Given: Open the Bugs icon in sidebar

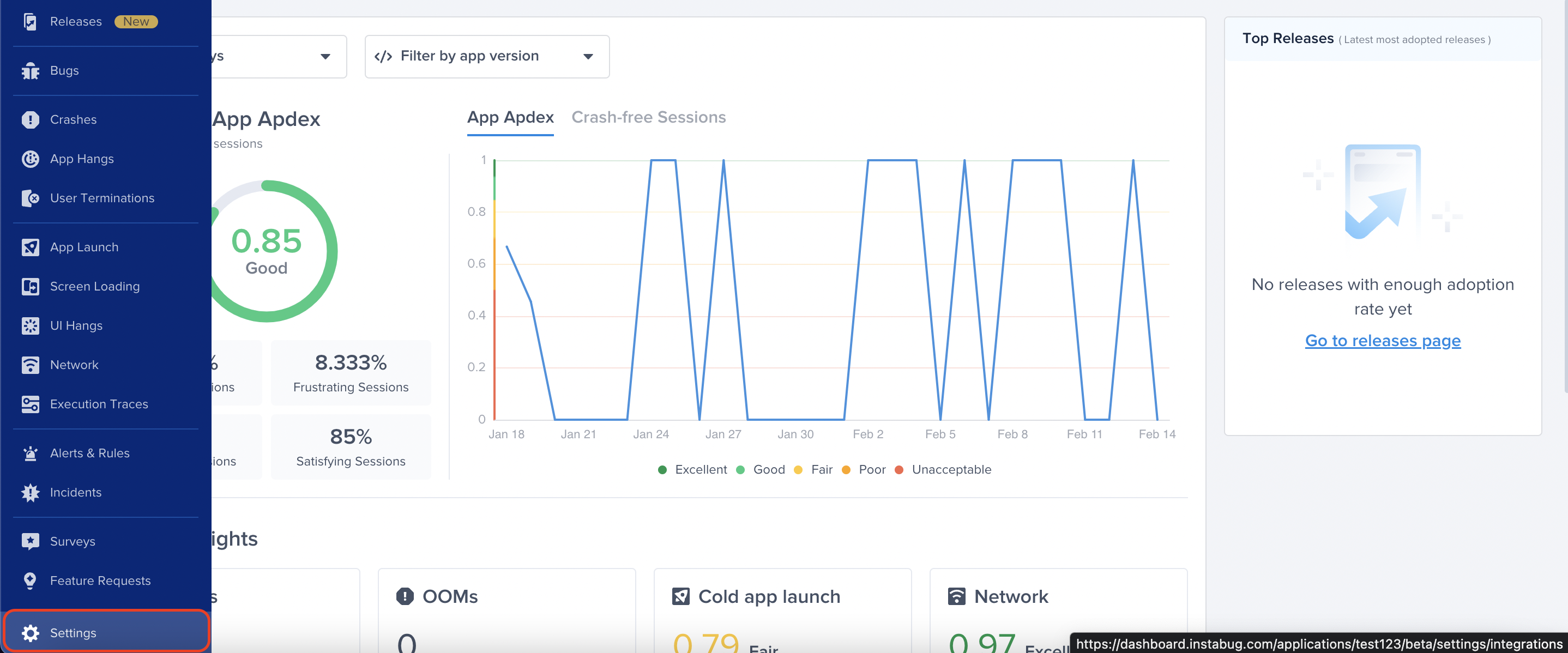Looking at the screenshot, I should [x=31, y=71].
